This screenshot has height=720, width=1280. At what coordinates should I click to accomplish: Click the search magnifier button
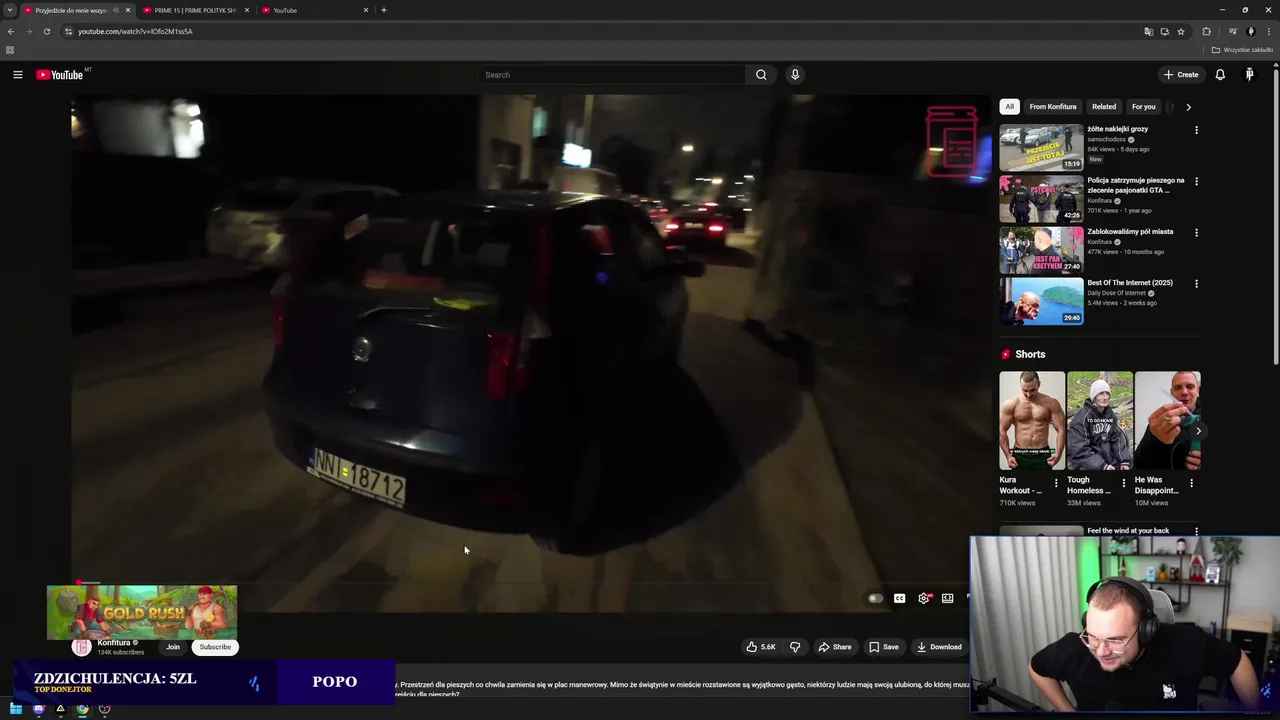click(761, 75)
